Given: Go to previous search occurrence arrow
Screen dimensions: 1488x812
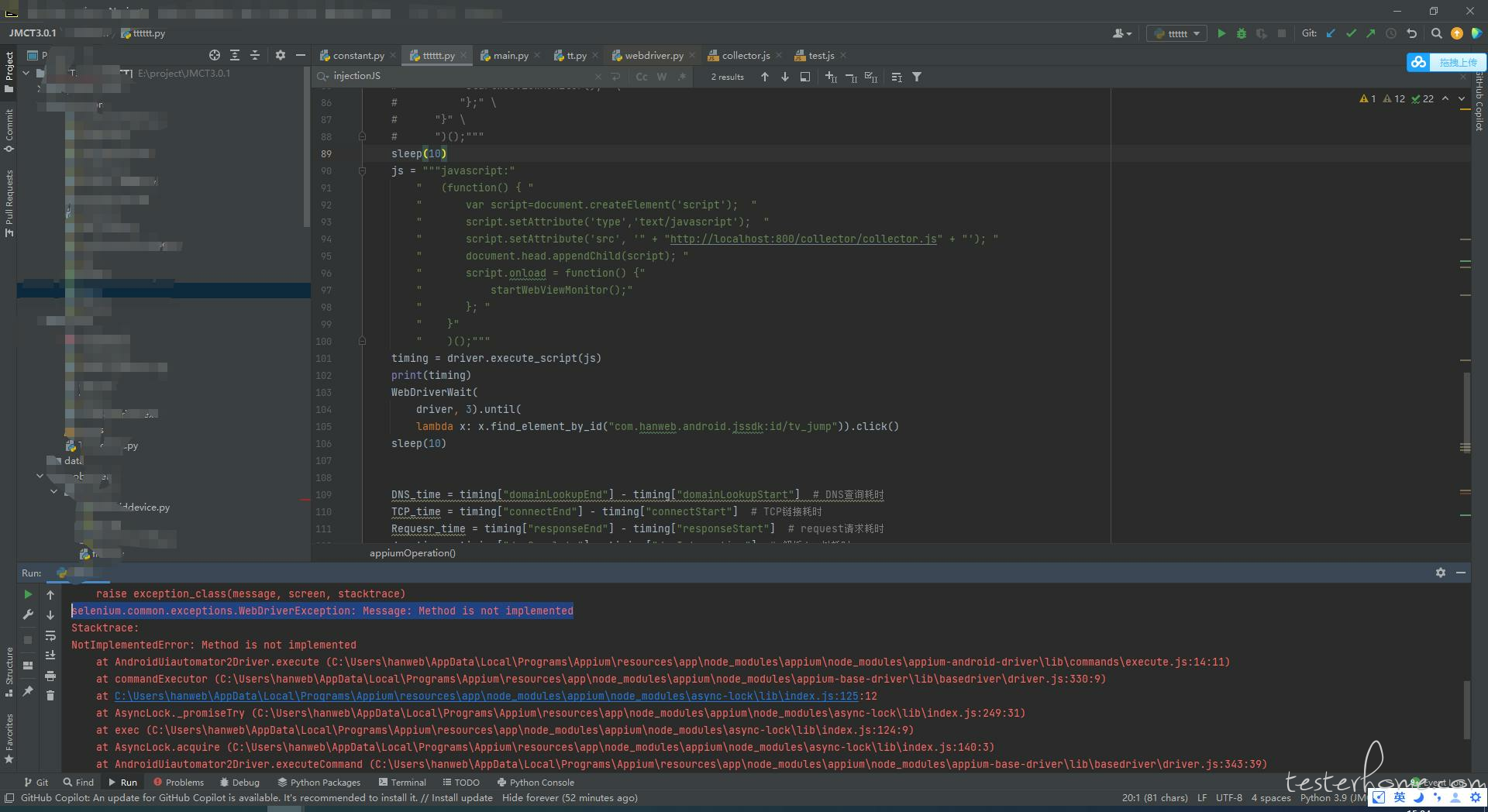Looking at the screenshot, I should click(x=765, y=77).
